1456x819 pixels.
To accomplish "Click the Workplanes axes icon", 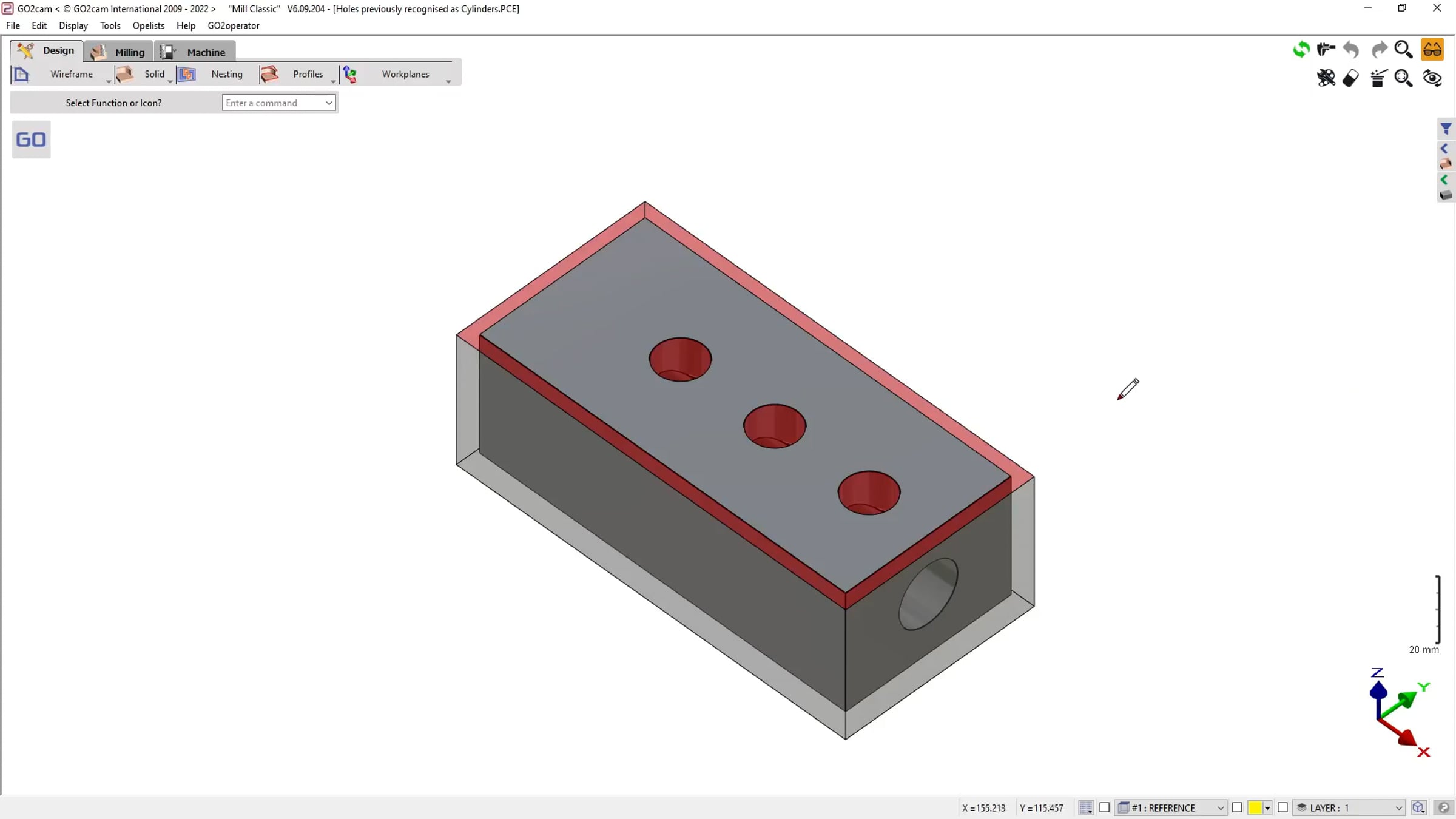I will pos(350,74).
